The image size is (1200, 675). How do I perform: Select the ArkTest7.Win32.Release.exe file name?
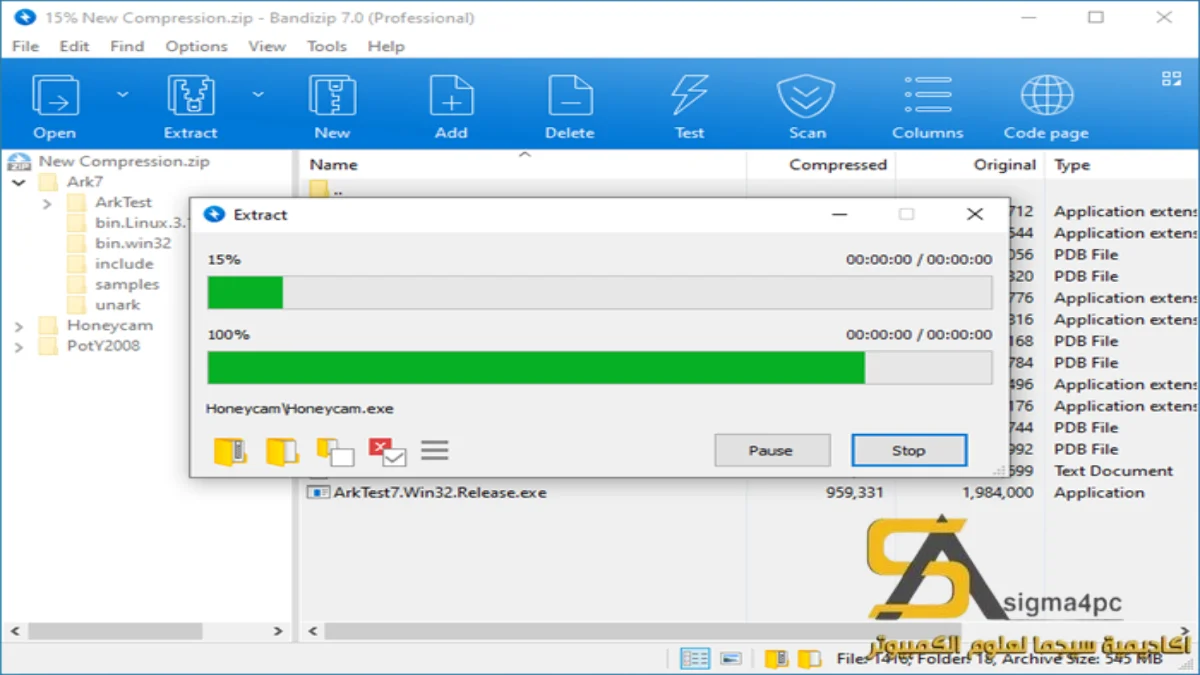tap(440, 492)
